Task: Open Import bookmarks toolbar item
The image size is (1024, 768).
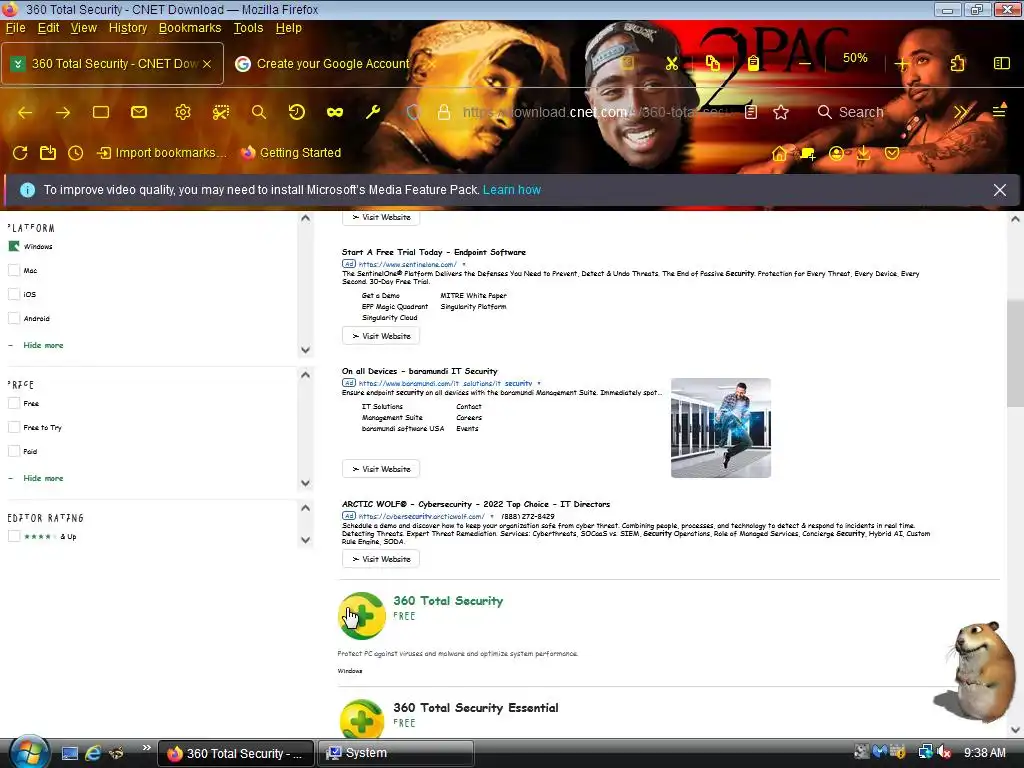Action: tap(161, 153)
